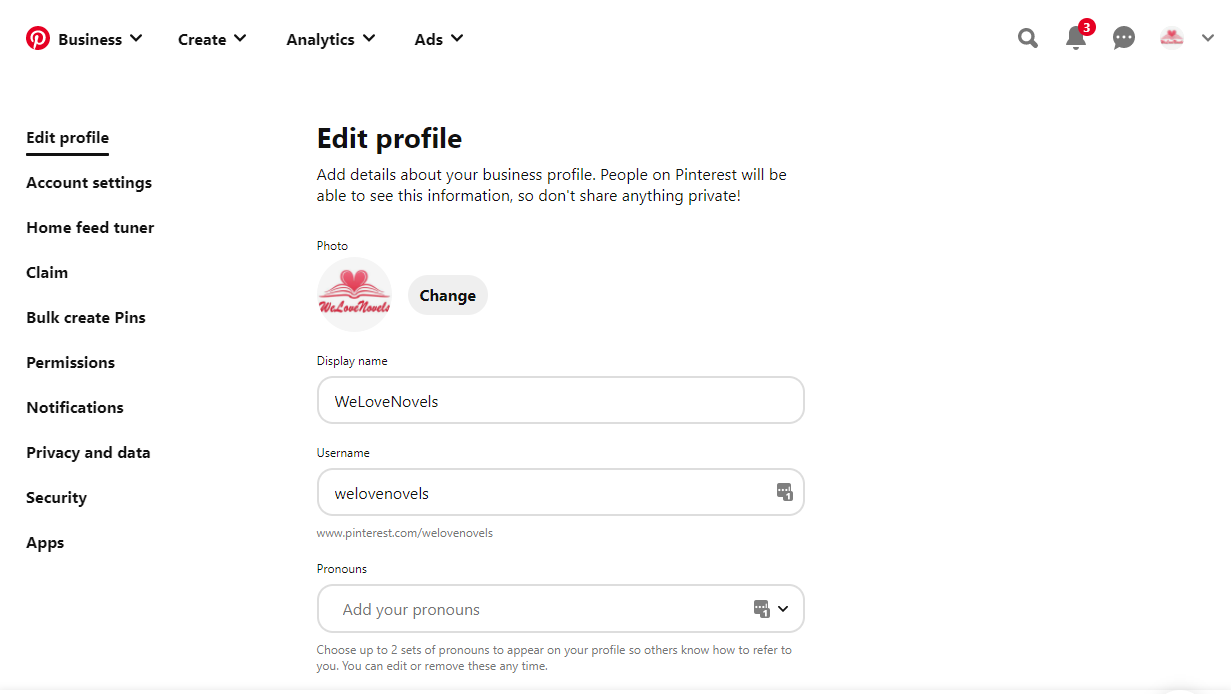
Task: Click the WeLoveNovels profile photo
Action: pyautogui.click(x=354, y=295)
